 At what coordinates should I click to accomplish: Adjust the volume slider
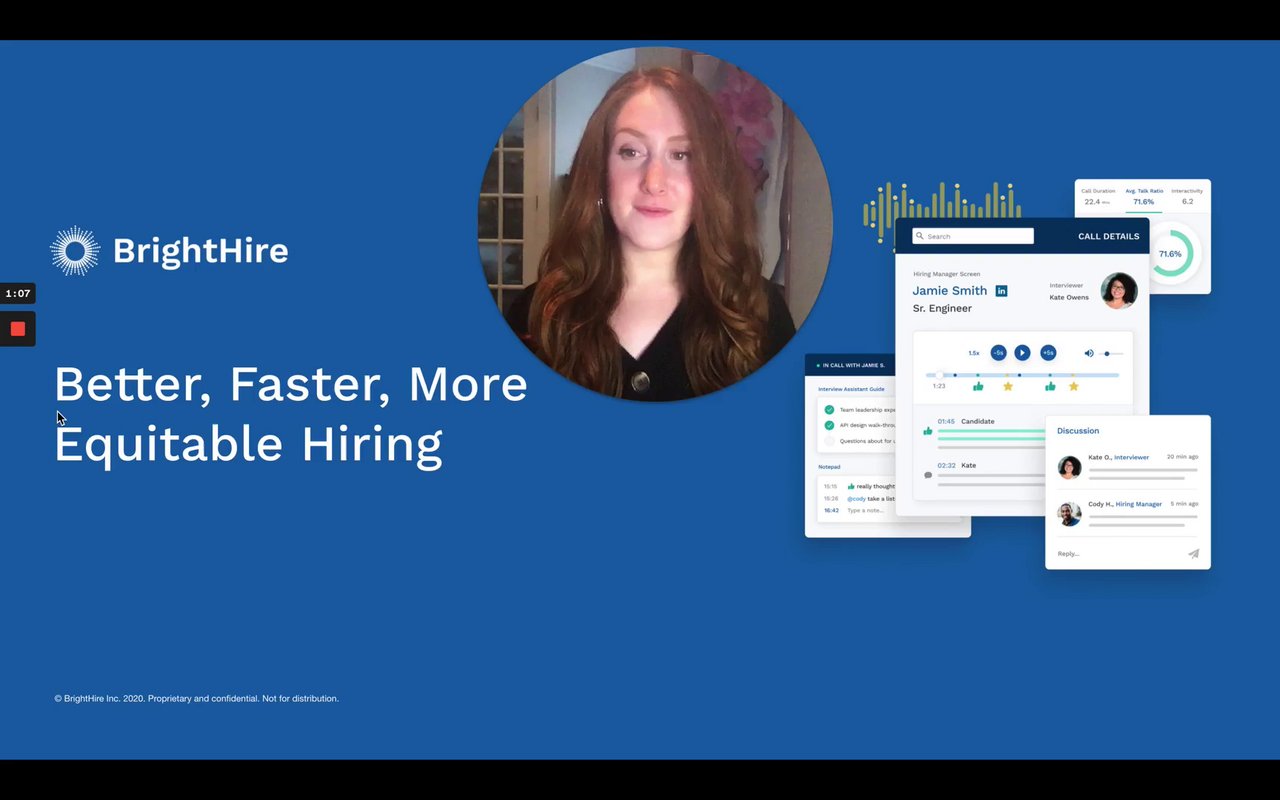click(x=1112, y=353)
